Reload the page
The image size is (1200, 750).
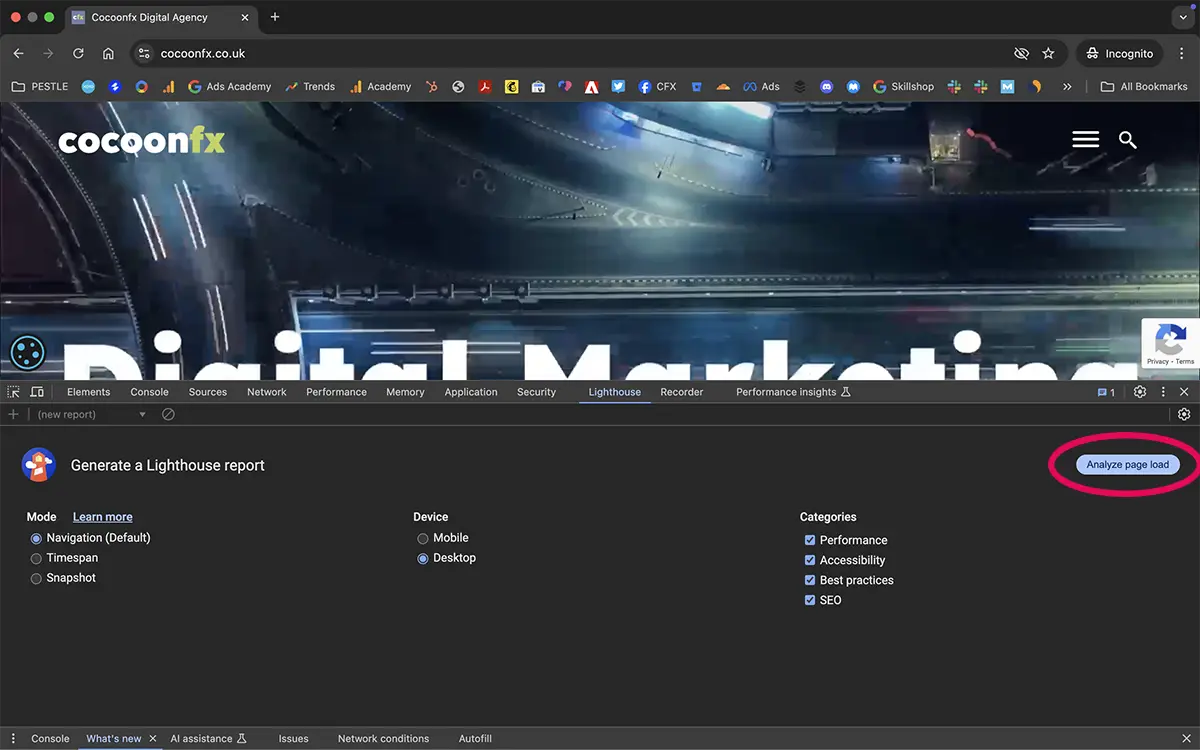pos(78,53)
